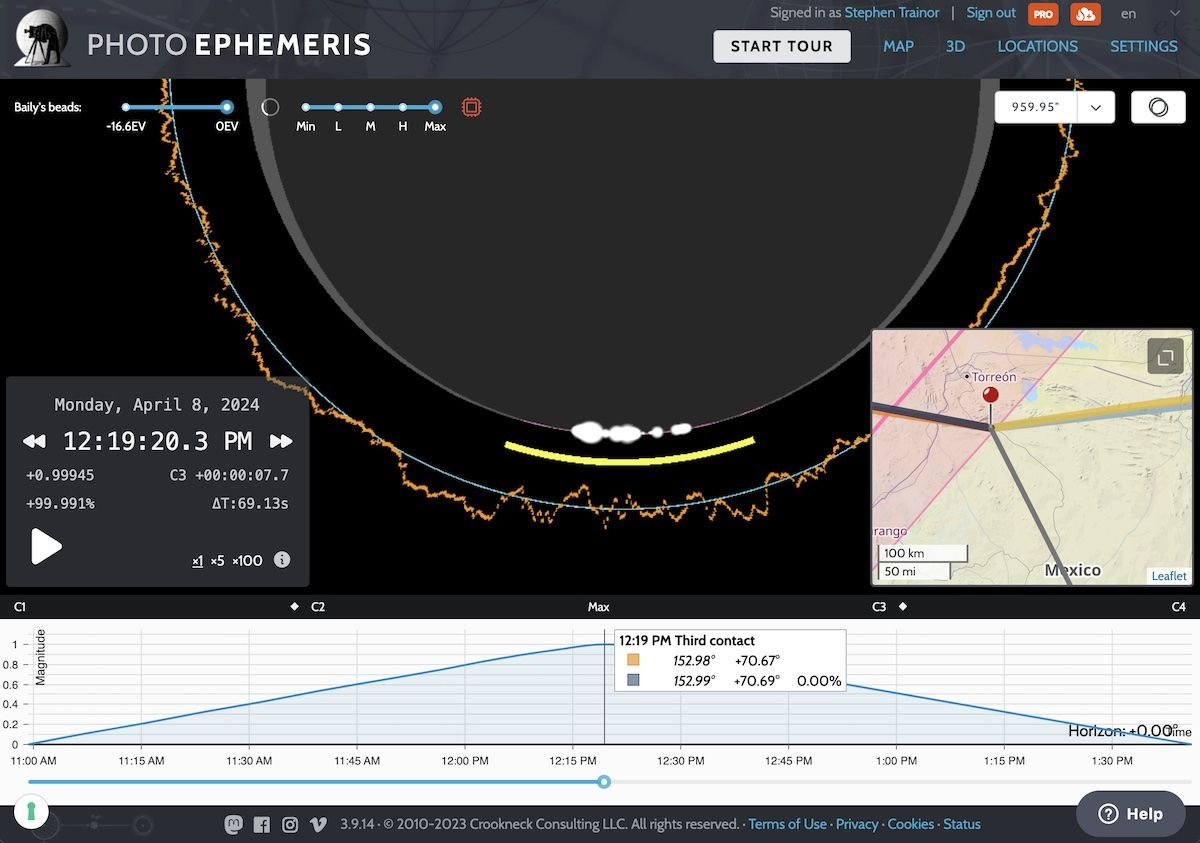Jump to C4 contact marker
The height and width of the screenshot is (843, 1200).
1179,607
